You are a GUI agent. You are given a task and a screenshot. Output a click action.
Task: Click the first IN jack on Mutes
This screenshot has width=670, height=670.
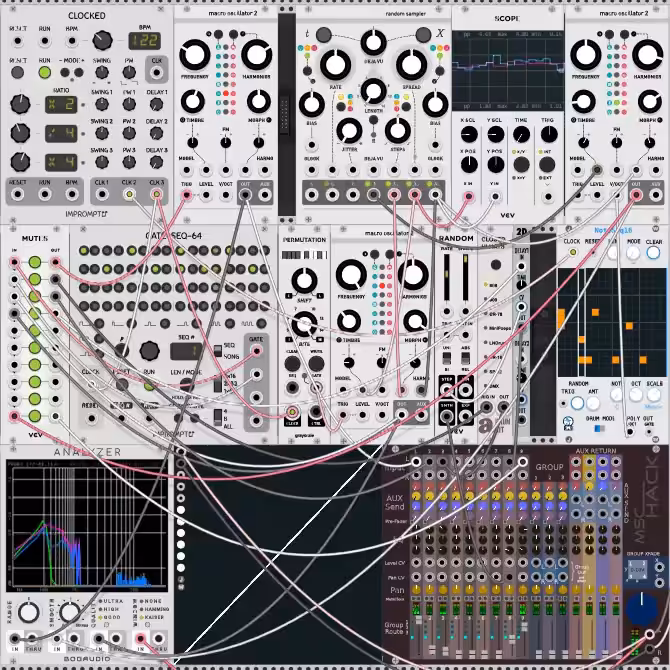click(14, 262)
